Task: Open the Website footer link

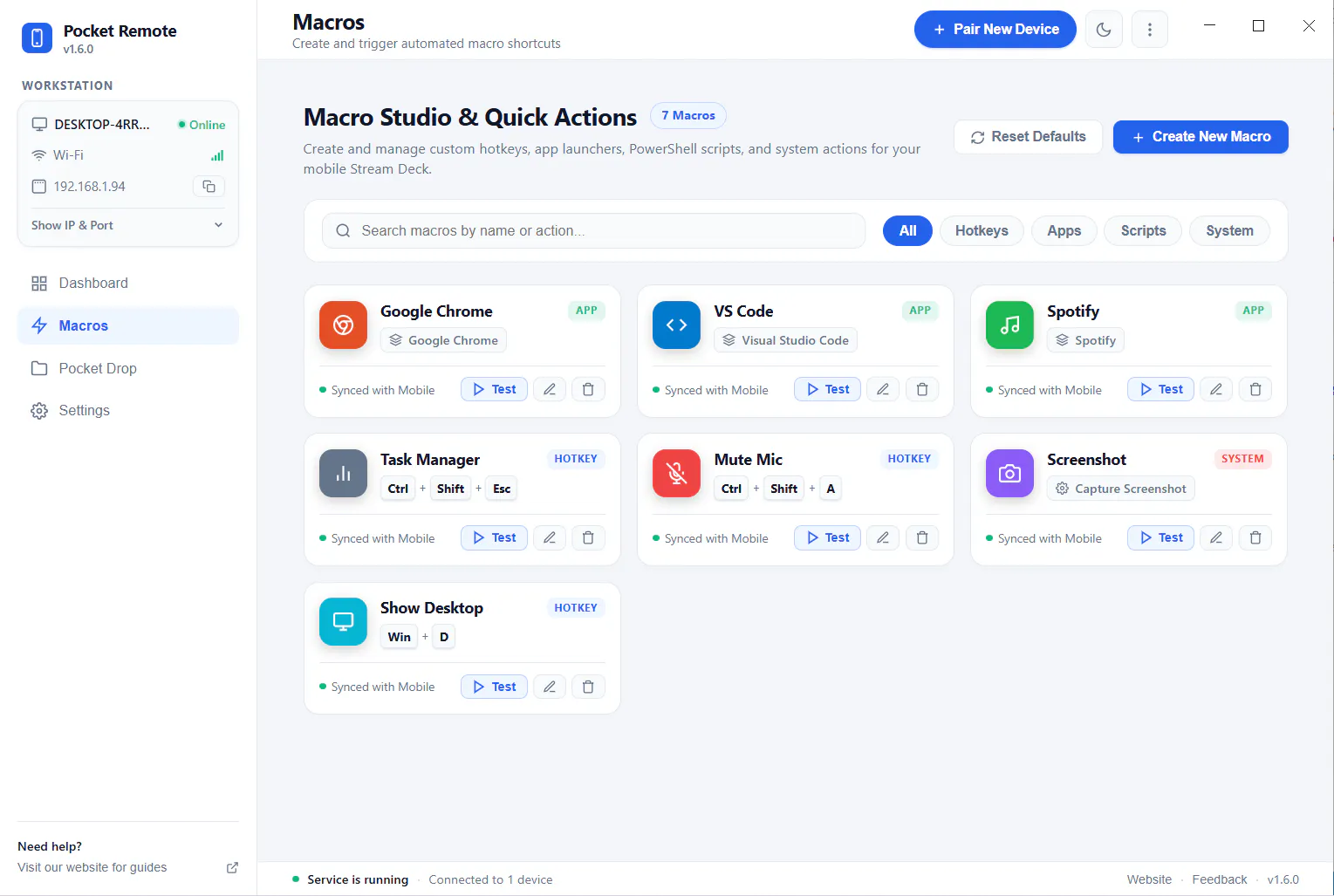Action: click(1149, 879)
